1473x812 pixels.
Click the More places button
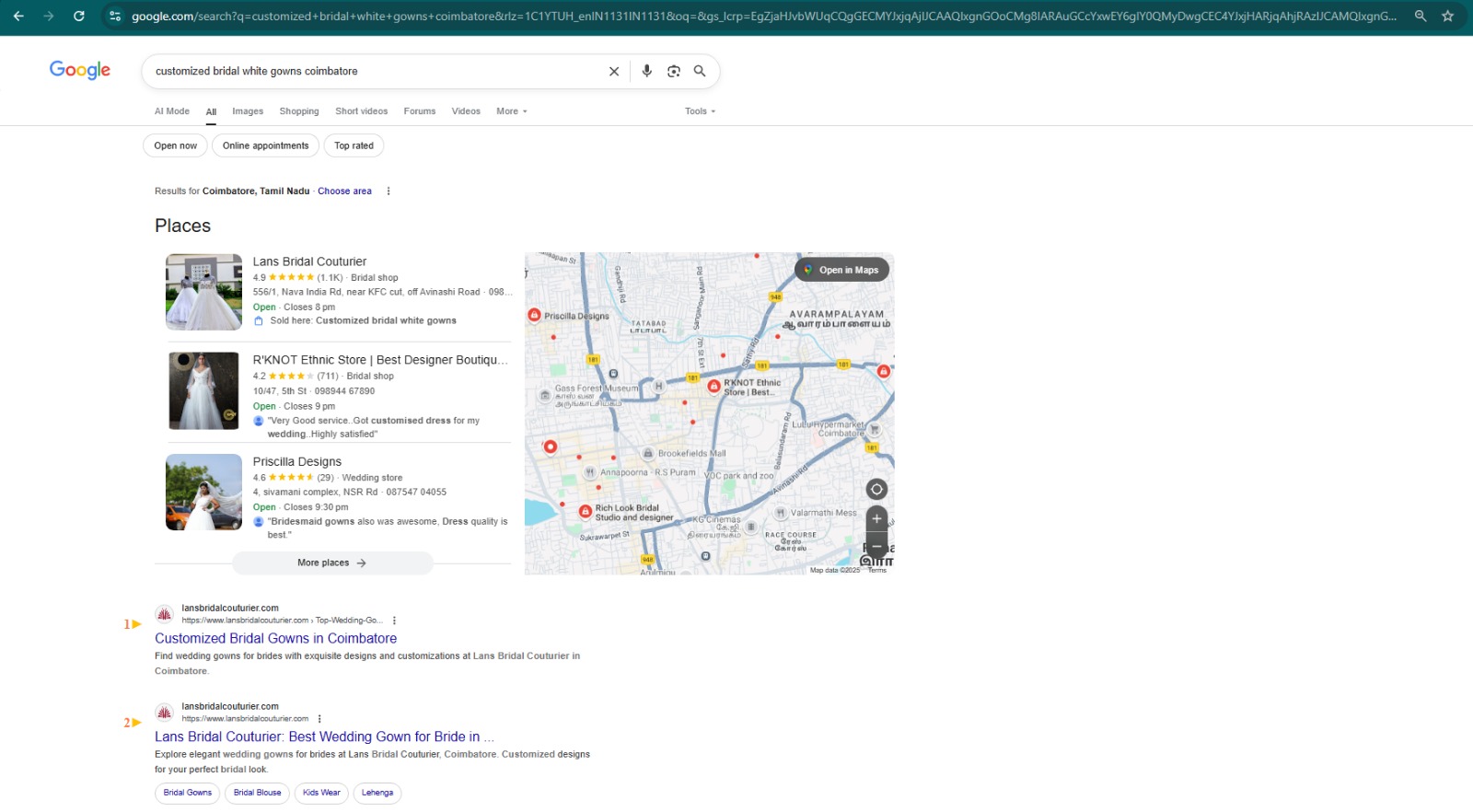pyautogui.click(x=331, y=563)
